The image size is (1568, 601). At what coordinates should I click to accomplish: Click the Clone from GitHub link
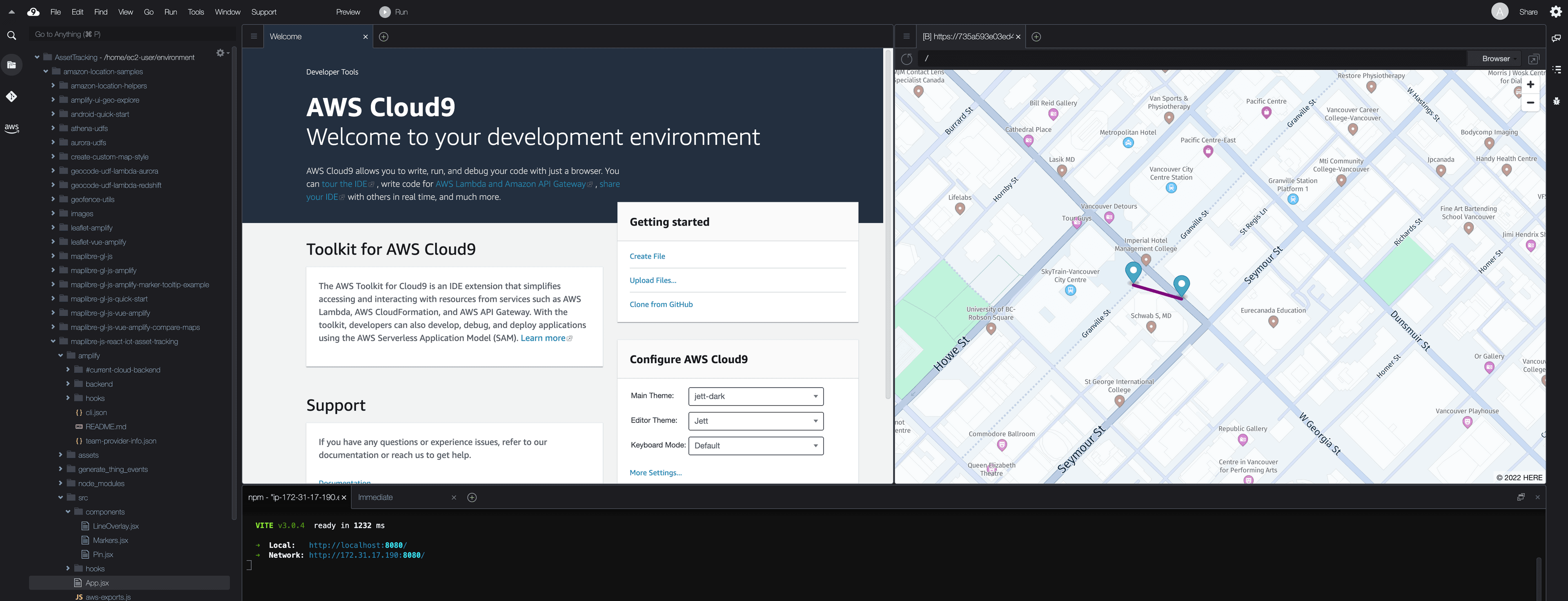coord(661,304)
